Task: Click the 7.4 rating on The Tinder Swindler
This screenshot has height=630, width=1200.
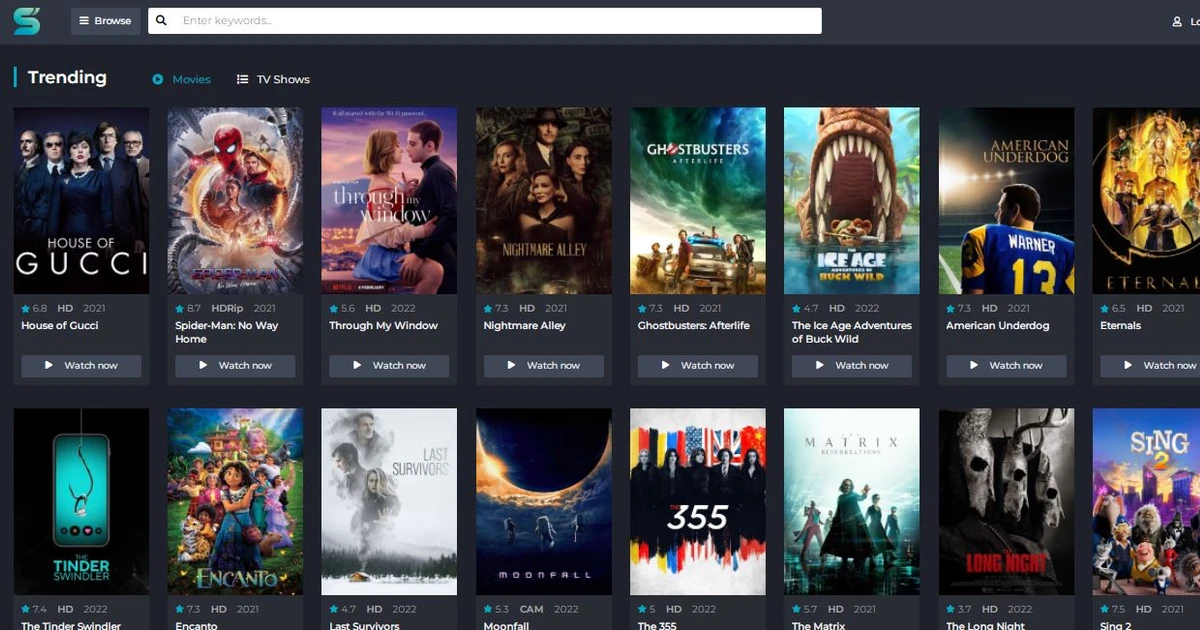Action: 35,609
